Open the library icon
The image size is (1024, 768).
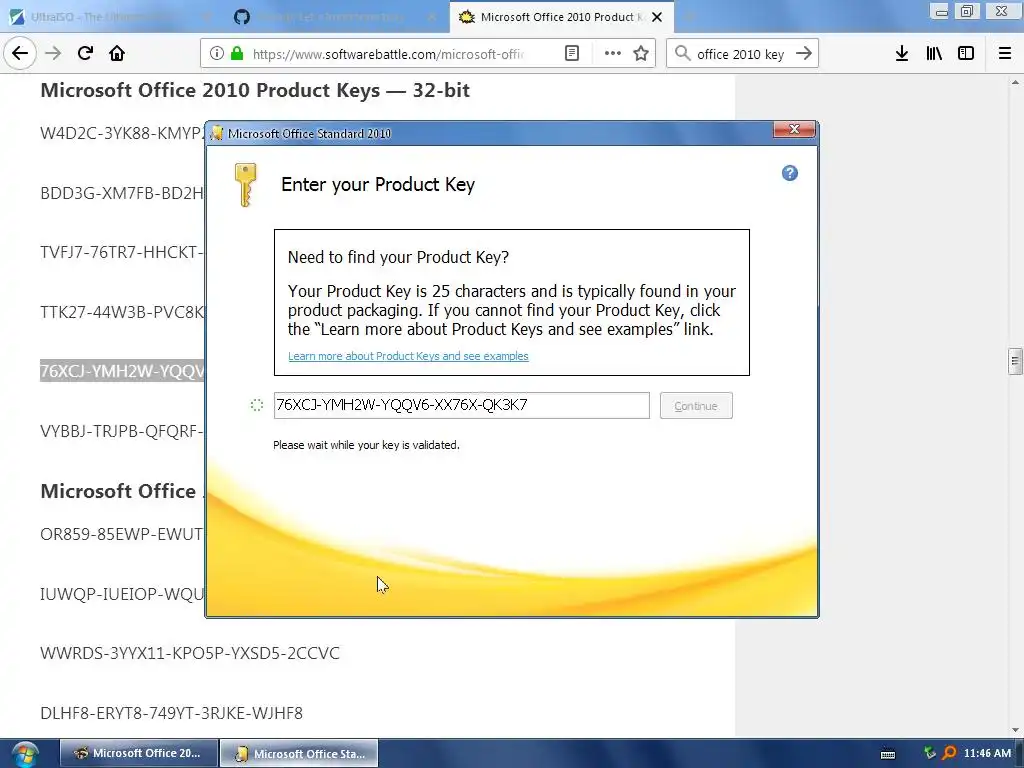click(x=934, y=54)
